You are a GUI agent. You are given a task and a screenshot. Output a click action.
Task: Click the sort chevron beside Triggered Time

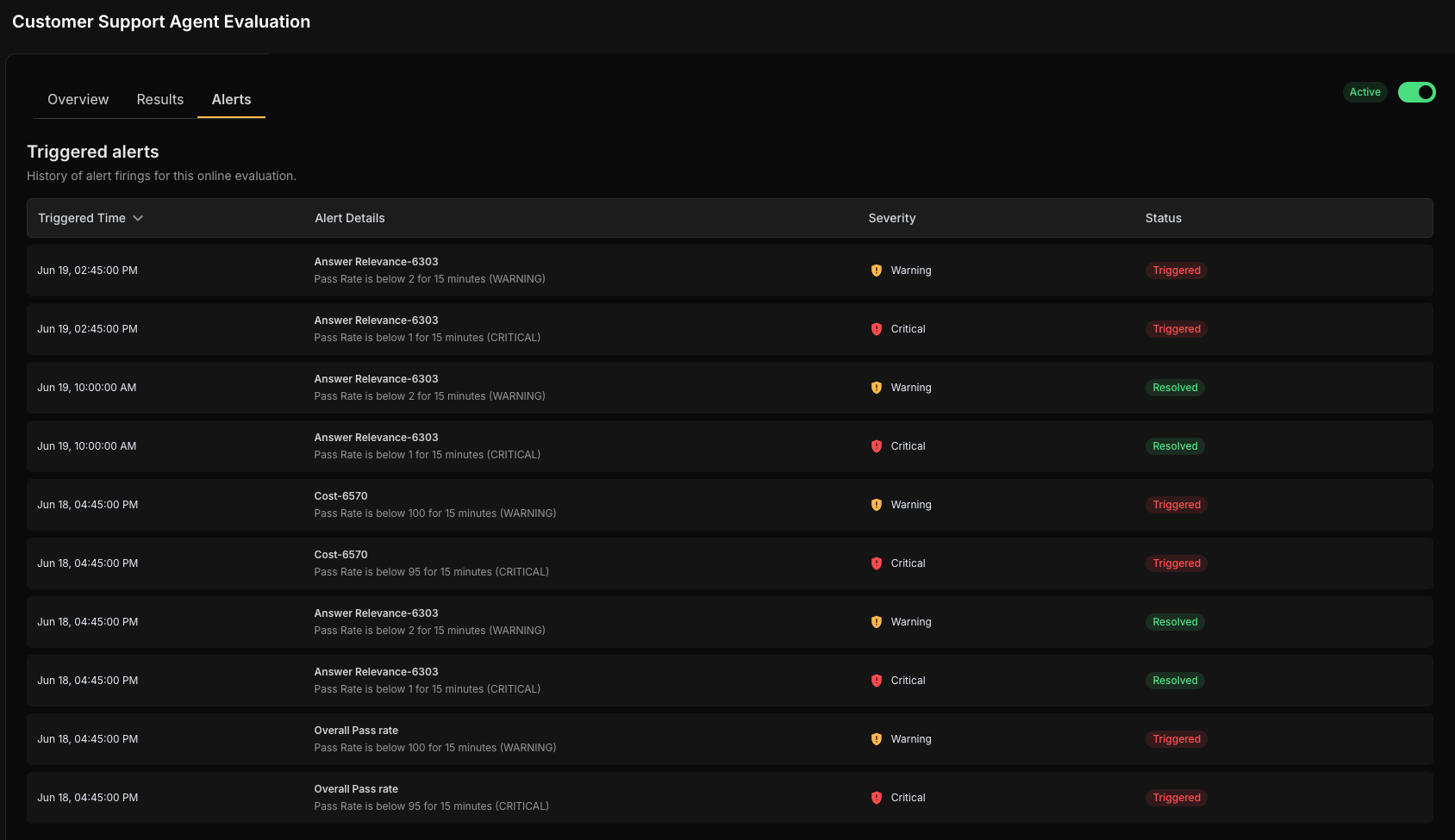pos(138,219)
